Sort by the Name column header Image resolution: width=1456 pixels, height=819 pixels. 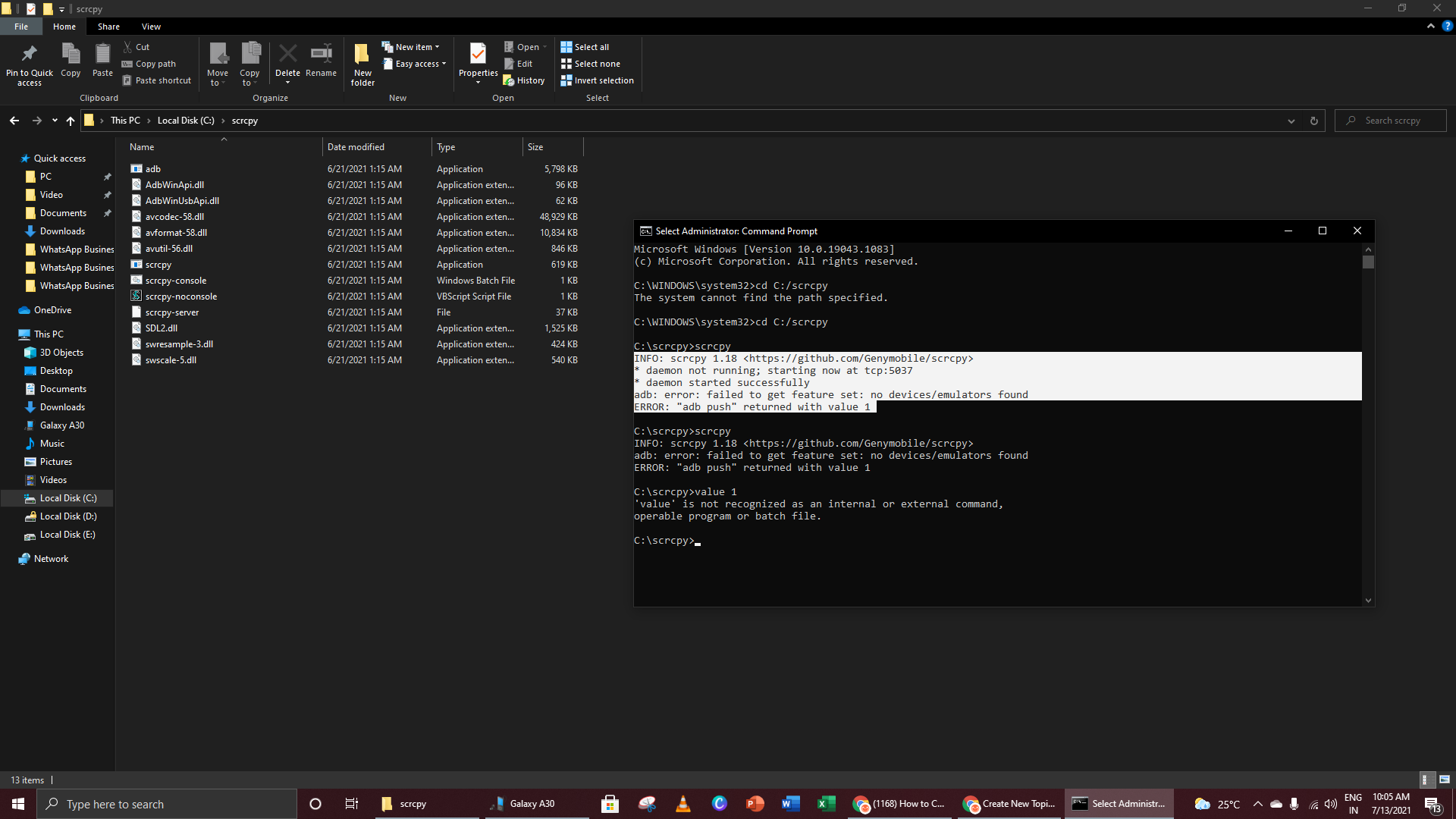point(224,147)
